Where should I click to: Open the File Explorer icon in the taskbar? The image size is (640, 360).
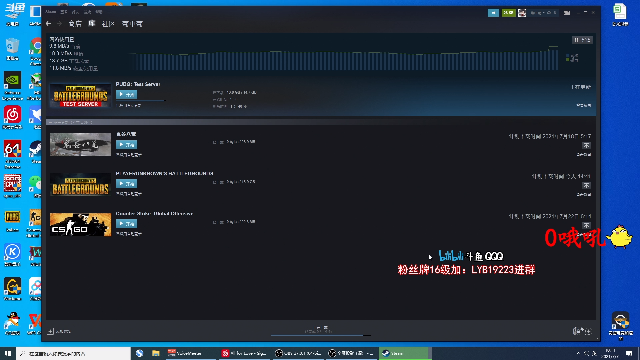tap(156, 353)
